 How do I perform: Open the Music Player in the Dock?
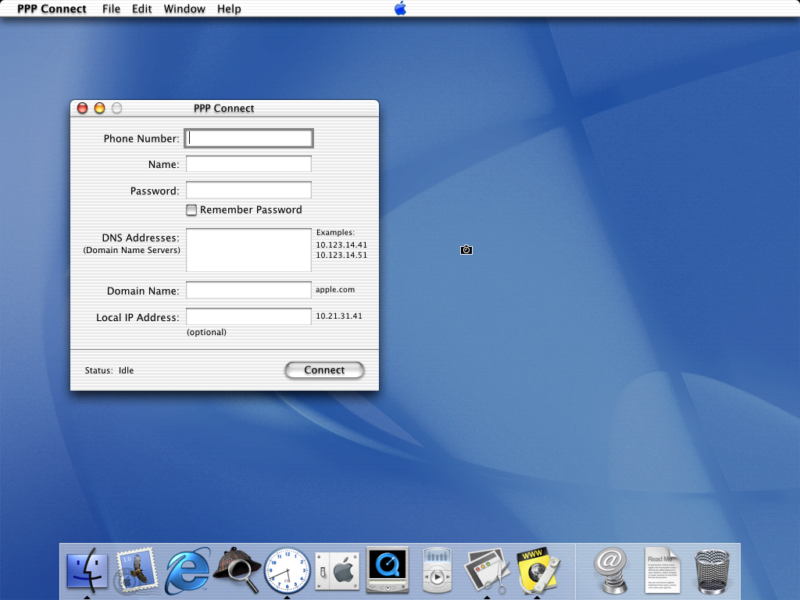437,567
